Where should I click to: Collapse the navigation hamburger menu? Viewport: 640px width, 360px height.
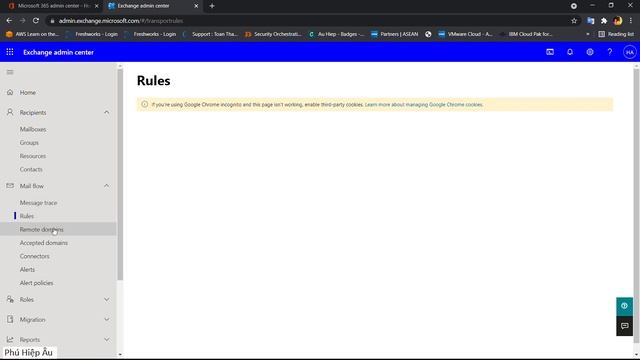tap(10, 72)
